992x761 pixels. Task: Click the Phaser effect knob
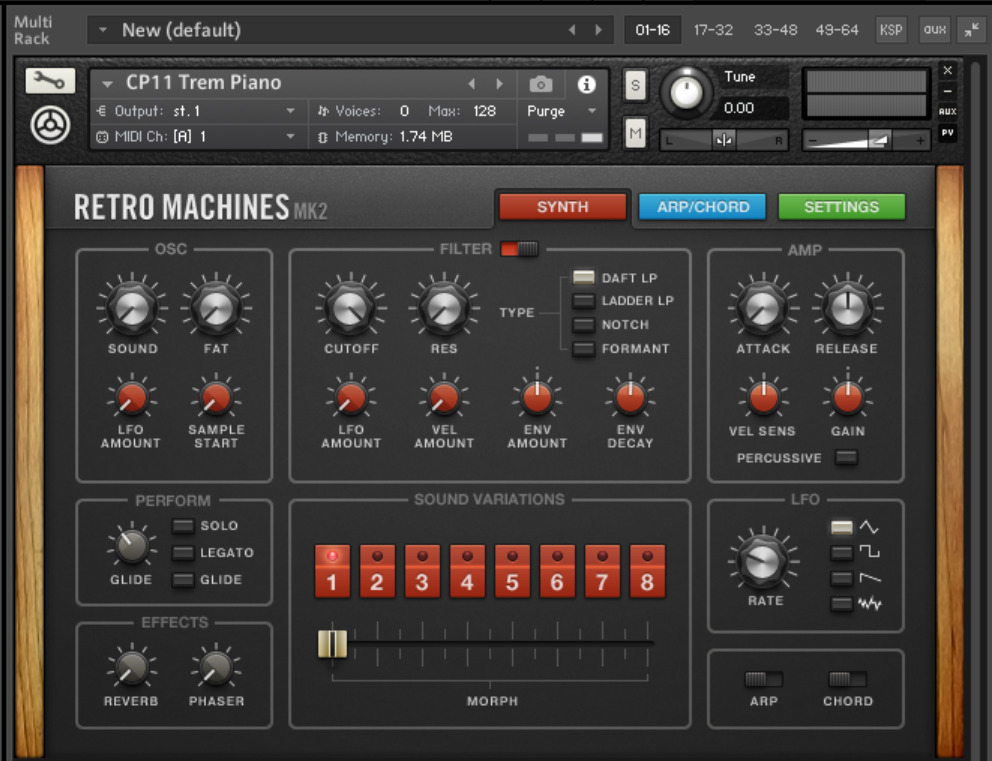[x=216, y=668]
